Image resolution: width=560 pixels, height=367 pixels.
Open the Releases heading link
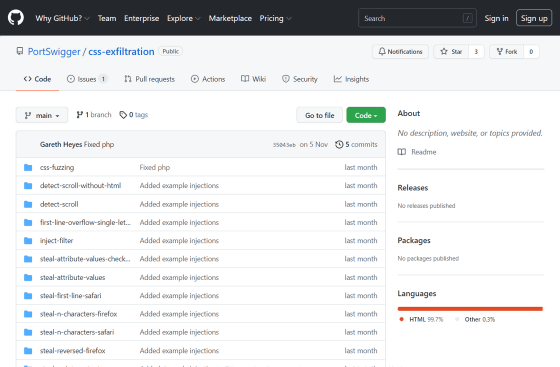pos(412,188)
